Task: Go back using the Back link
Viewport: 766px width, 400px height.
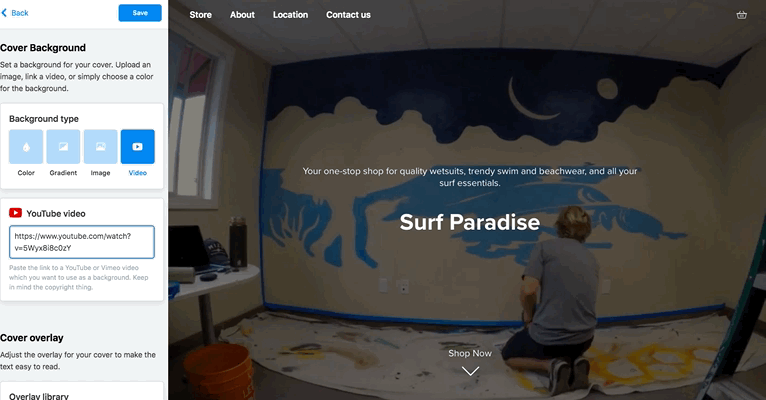Action: (x=15, y=13)
